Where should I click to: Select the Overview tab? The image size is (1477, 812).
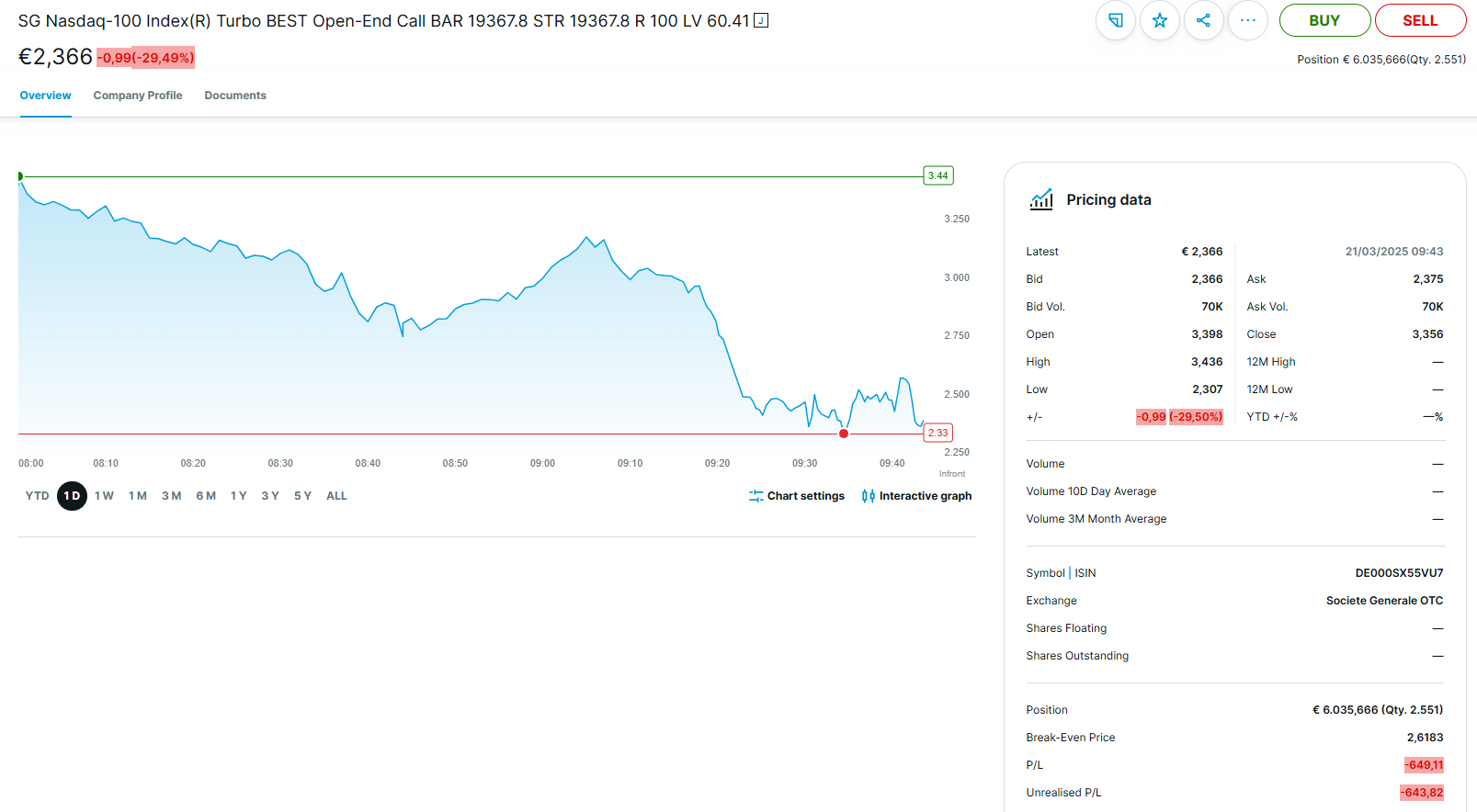point(45,96)
